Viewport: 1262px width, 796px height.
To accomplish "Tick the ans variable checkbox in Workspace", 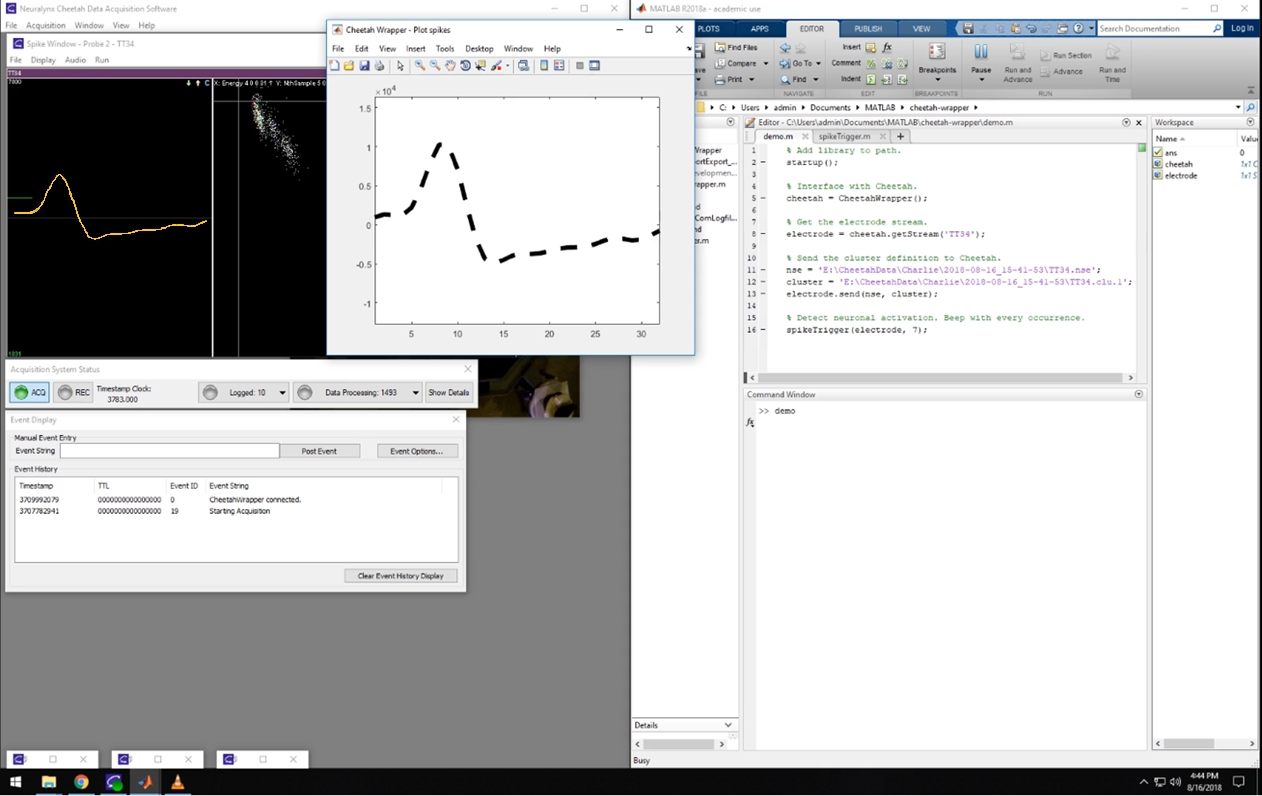I will 1158,153.
